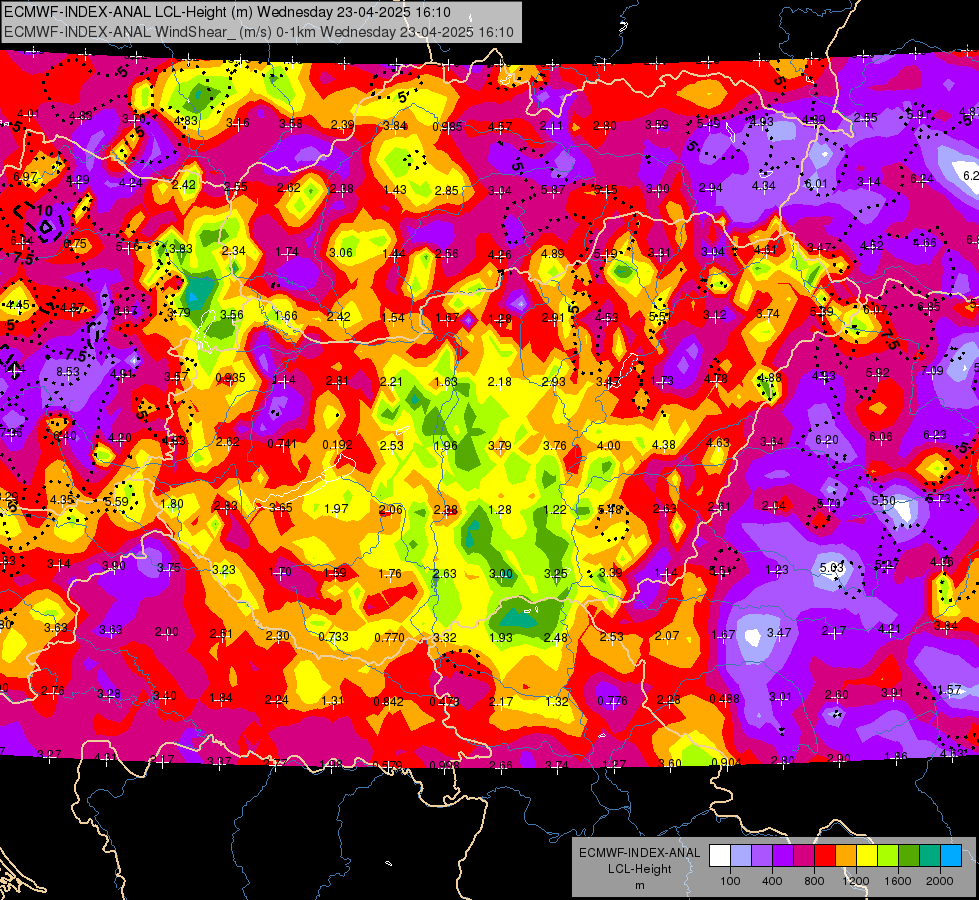Viewport: 979px width, 900px height.
Task: Click the wind shear value 6.24
Action: coord(922,179)
